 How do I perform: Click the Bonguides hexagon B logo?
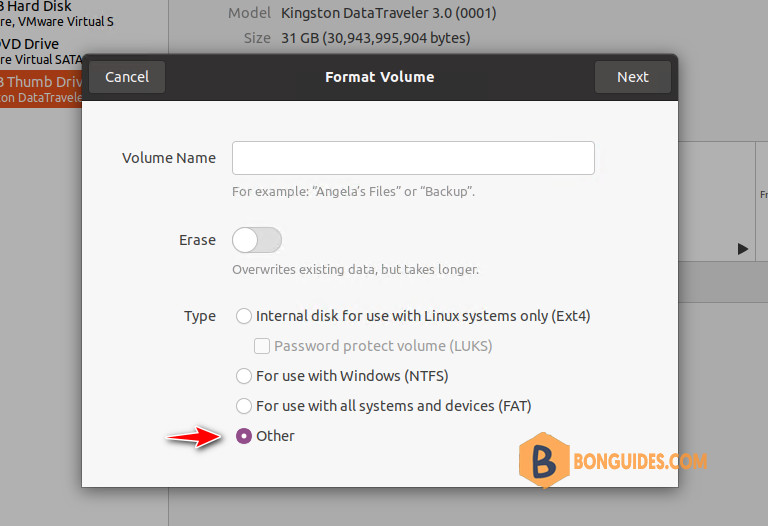[544, 460]
